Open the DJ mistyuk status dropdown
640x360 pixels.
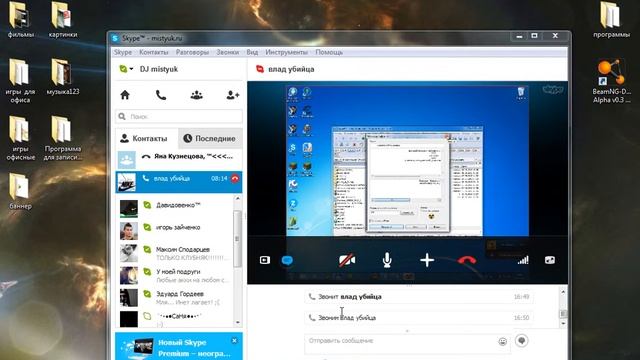[126, 69]
